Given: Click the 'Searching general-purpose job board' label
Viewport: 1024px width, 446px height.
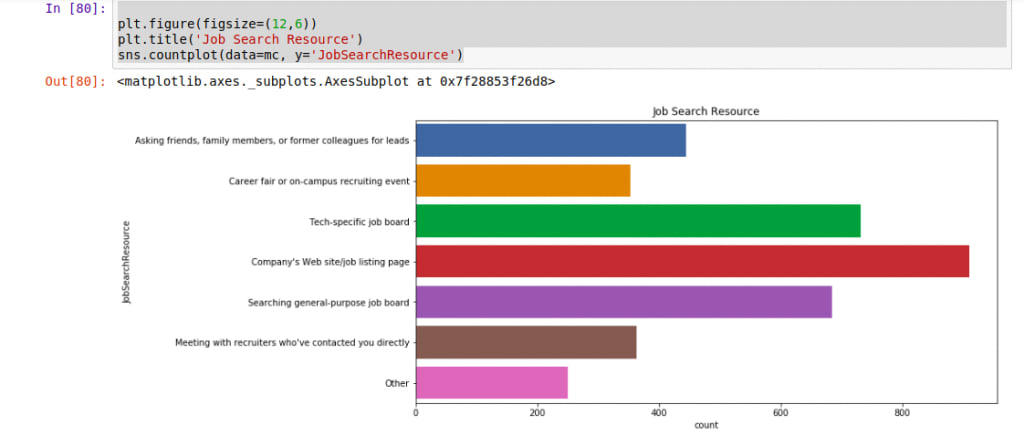Looking at the screenshot, I should [328, 302].
